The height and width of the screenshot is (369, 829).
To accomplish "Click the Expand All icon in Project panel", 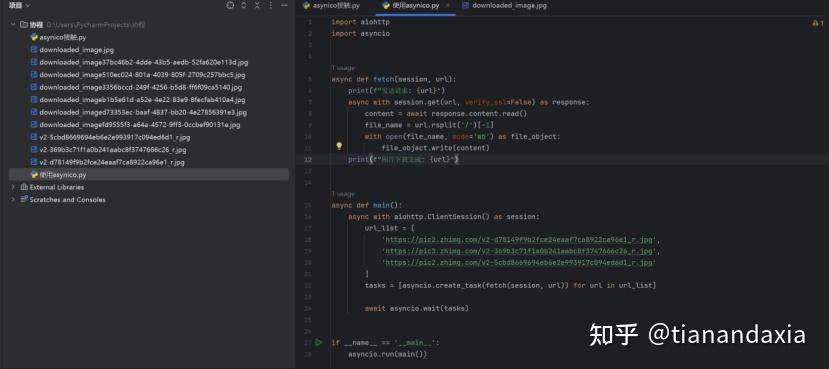I will point(244,5).
